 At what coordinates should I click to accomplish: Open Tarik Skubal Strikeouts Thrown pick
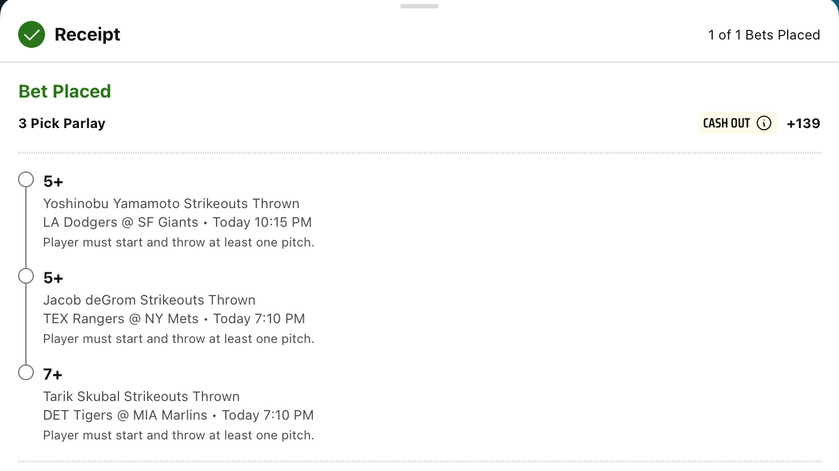pos(141,397)
